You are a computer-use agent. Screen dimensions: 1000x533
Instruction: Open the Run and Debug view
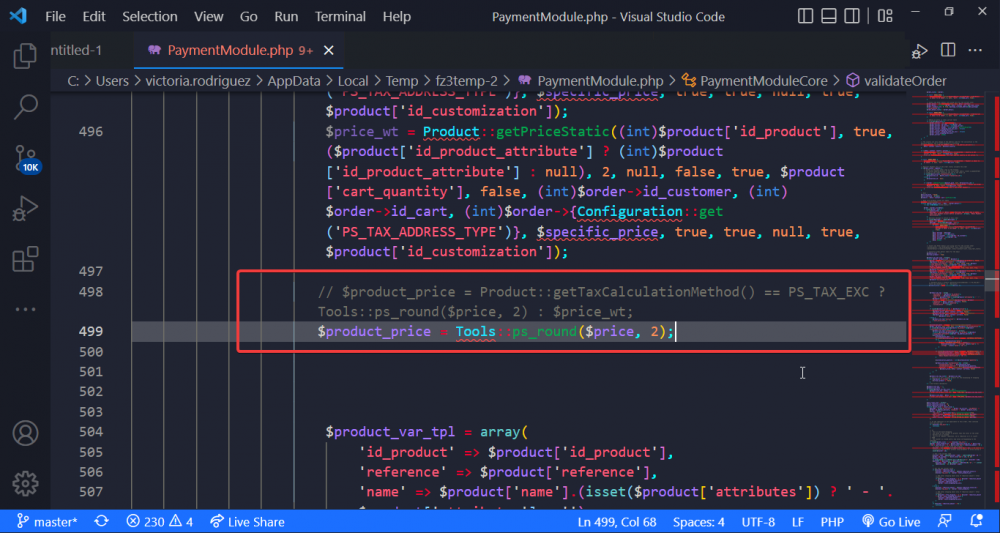(26, 210)
